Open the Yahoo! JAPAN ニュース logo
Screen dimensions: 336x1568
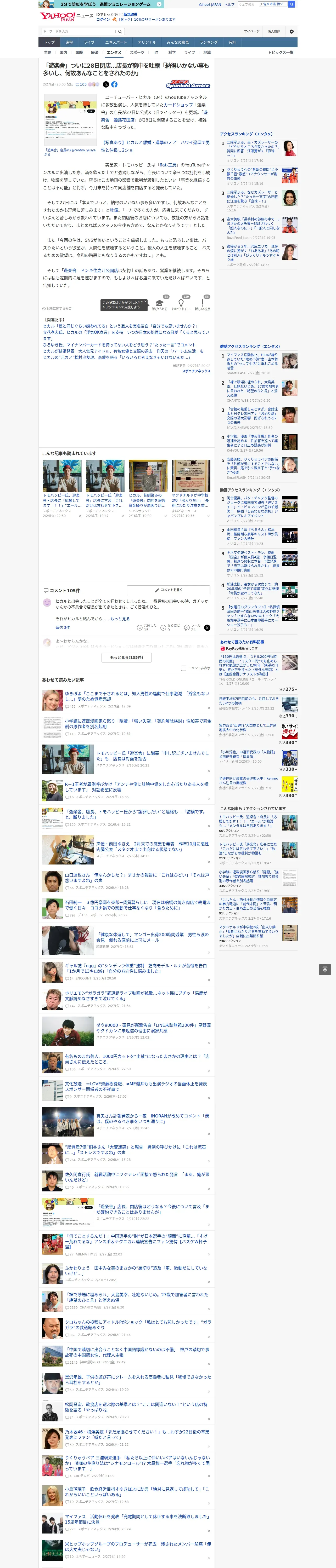click(66, 16)
